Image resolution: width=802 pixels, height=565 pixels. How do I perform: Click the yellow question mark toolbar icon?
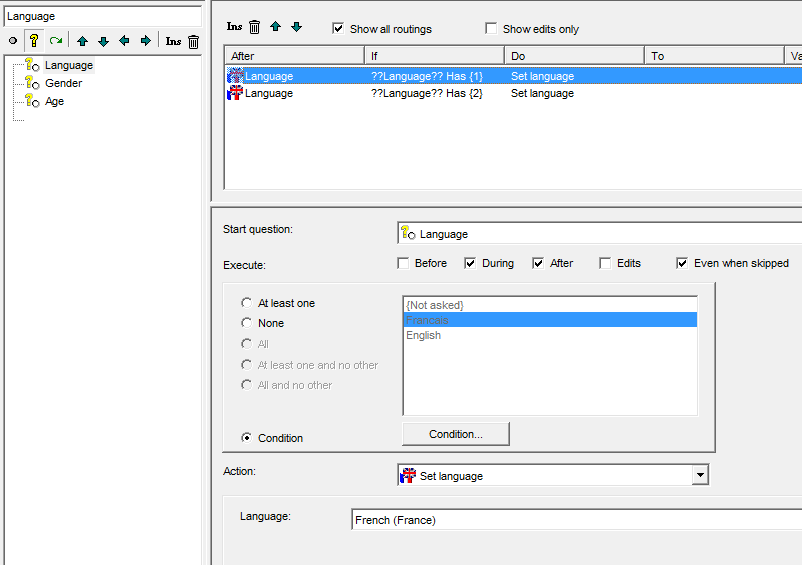pyautogui.click(x=33, y=41)
